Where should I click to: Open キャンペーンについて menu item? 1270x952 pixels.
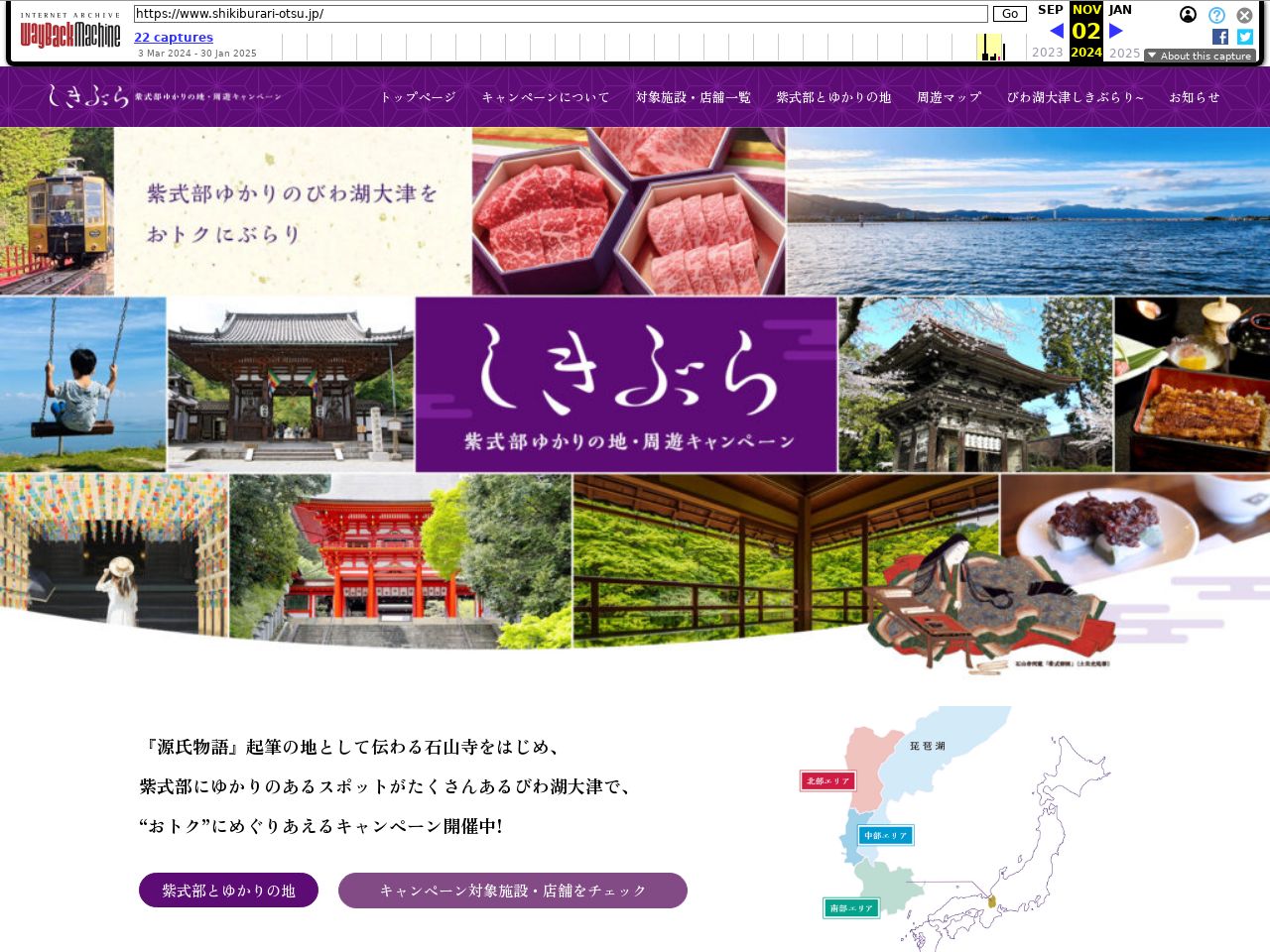coord(546,97)
